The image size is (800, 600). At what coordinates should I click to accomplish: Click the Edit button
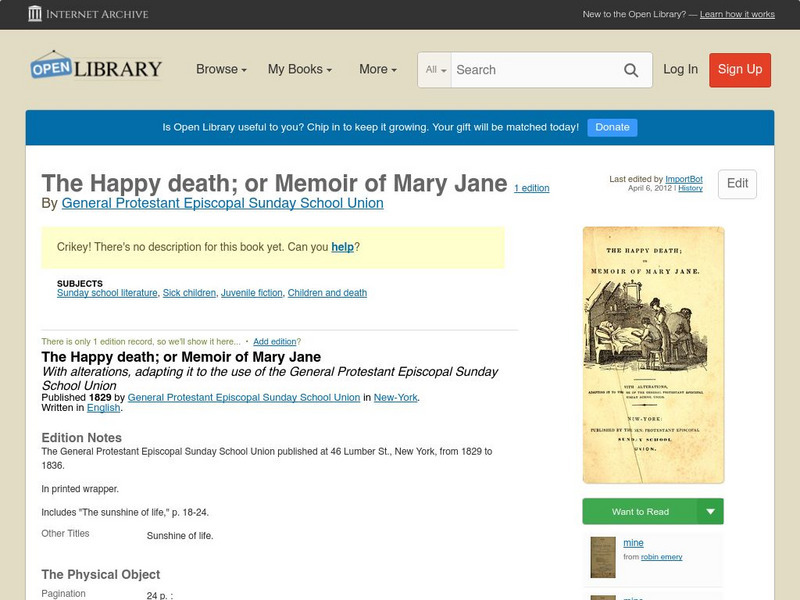(737, 184)
